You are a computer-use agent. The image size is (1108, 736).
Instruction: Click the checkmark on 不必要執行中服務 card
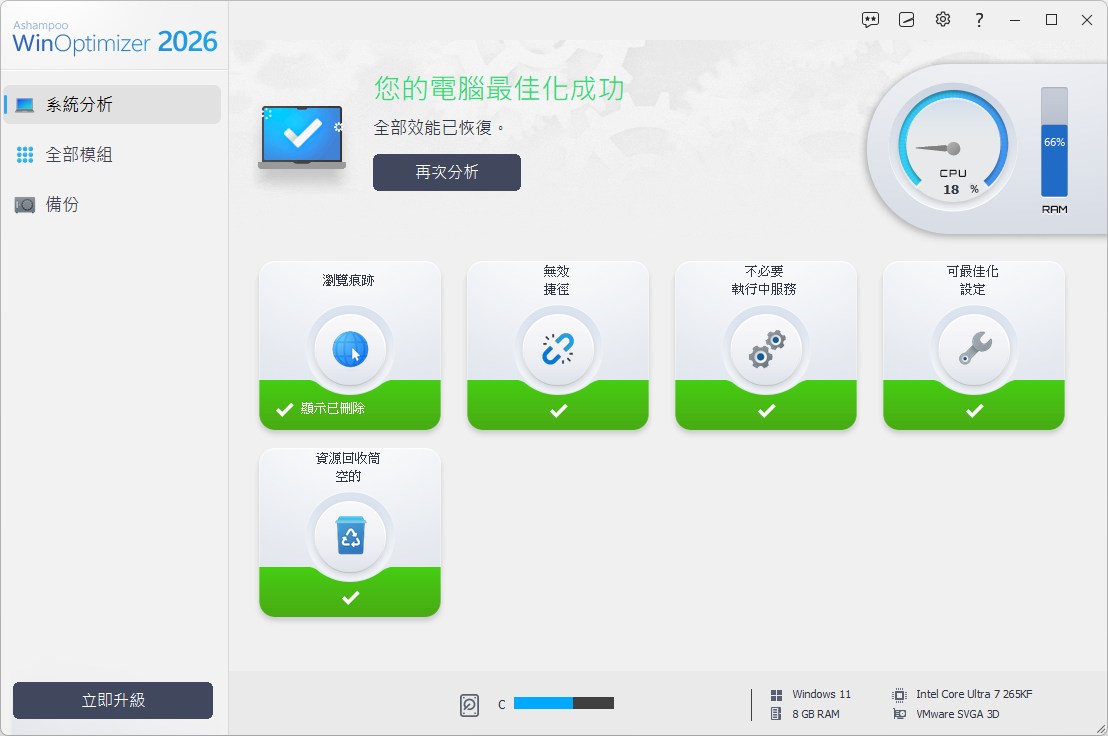coord(766,410)
